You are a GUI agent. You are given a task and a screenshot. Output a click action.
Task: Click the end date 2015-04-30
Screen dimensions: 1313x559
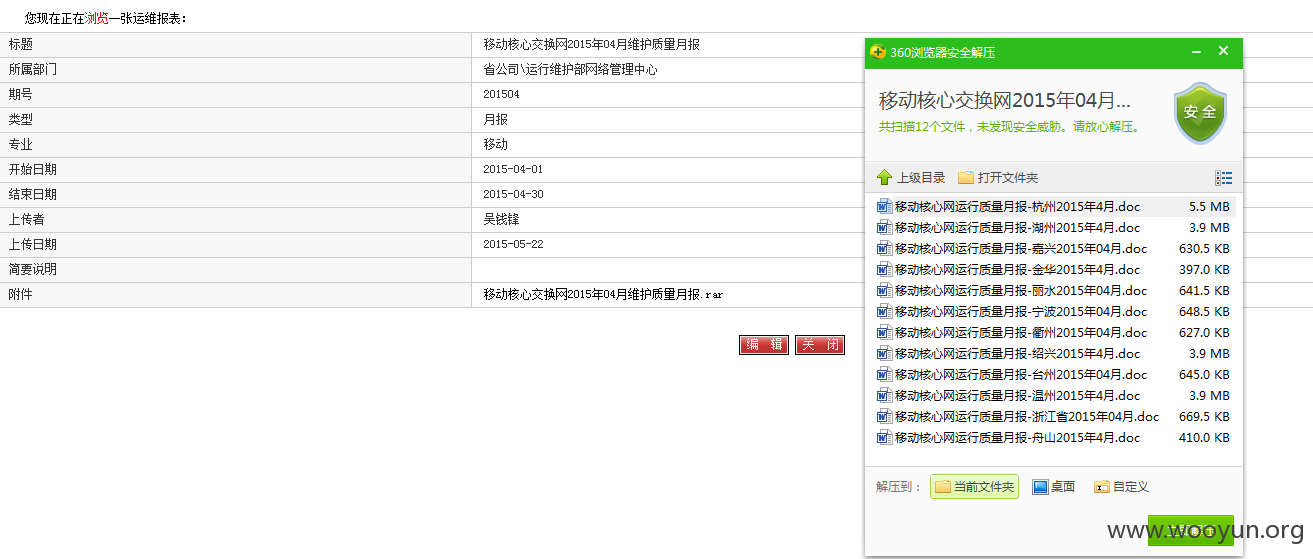513,195
